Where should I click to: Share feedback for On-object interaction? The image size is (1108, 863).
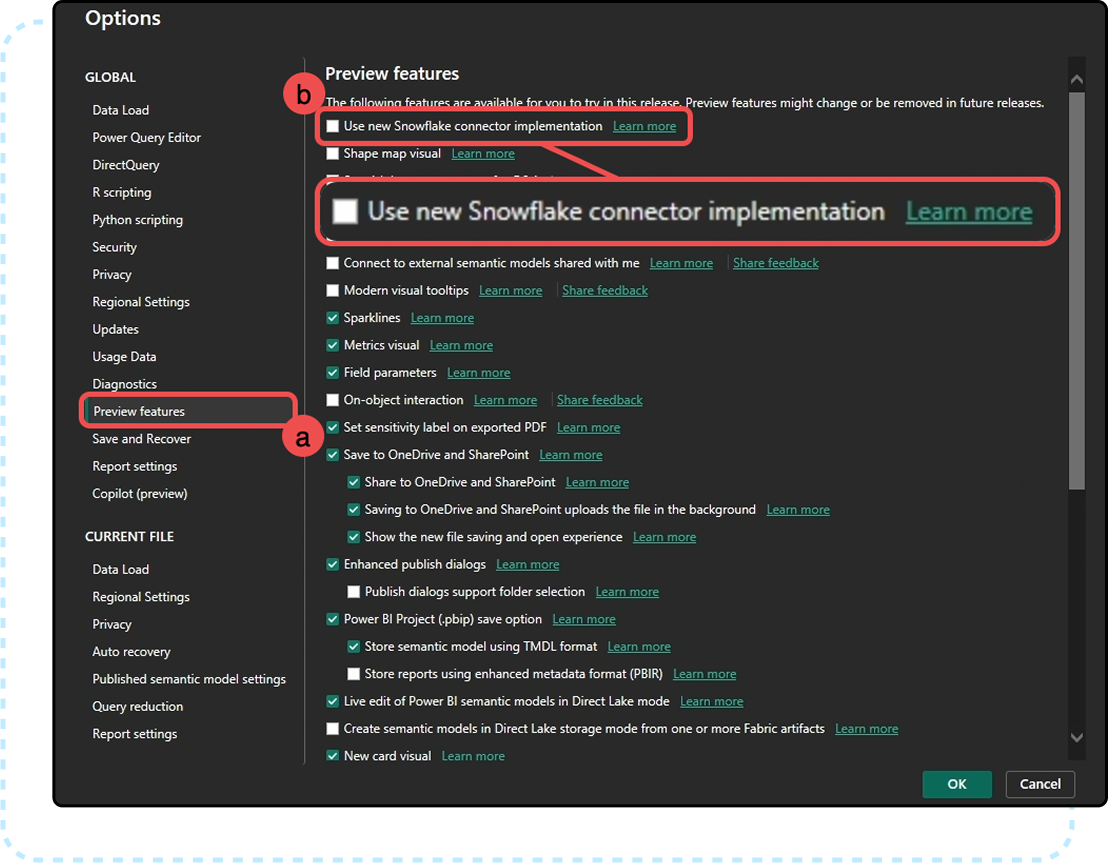pyautogui.click(x=599, y=401)
